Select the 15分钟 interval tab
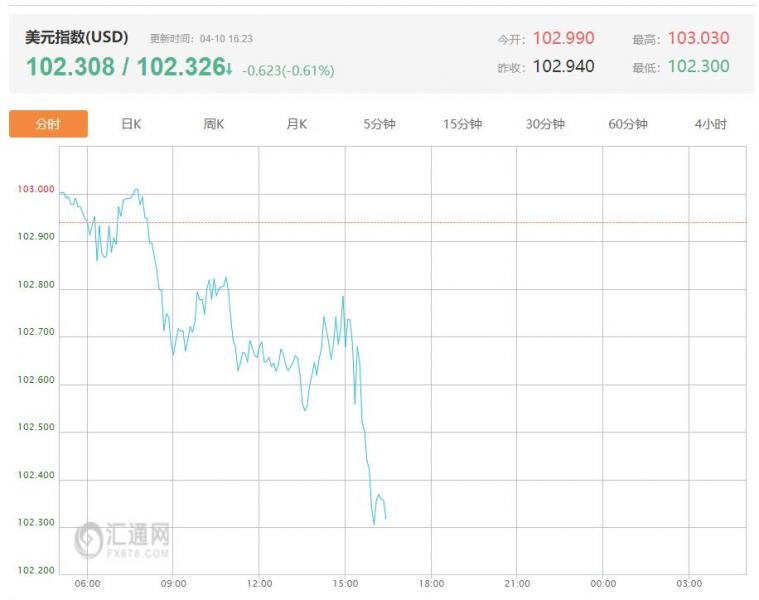Viewport: 759px width, 600px height. click(x=462, y=124)
